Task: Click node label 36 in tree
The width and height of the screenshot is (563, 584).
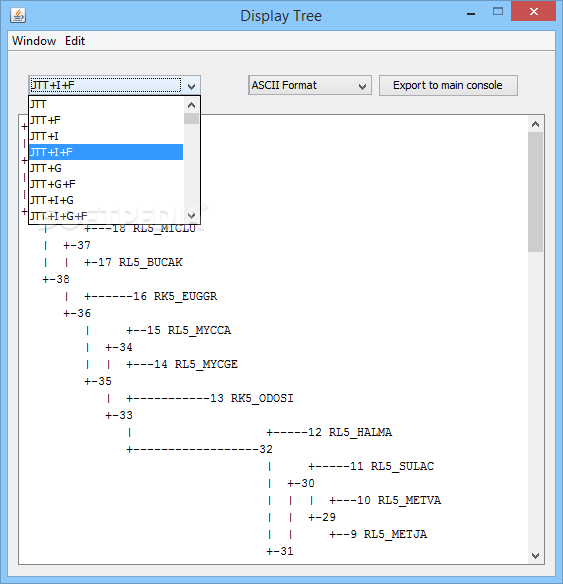Action: 84,313
